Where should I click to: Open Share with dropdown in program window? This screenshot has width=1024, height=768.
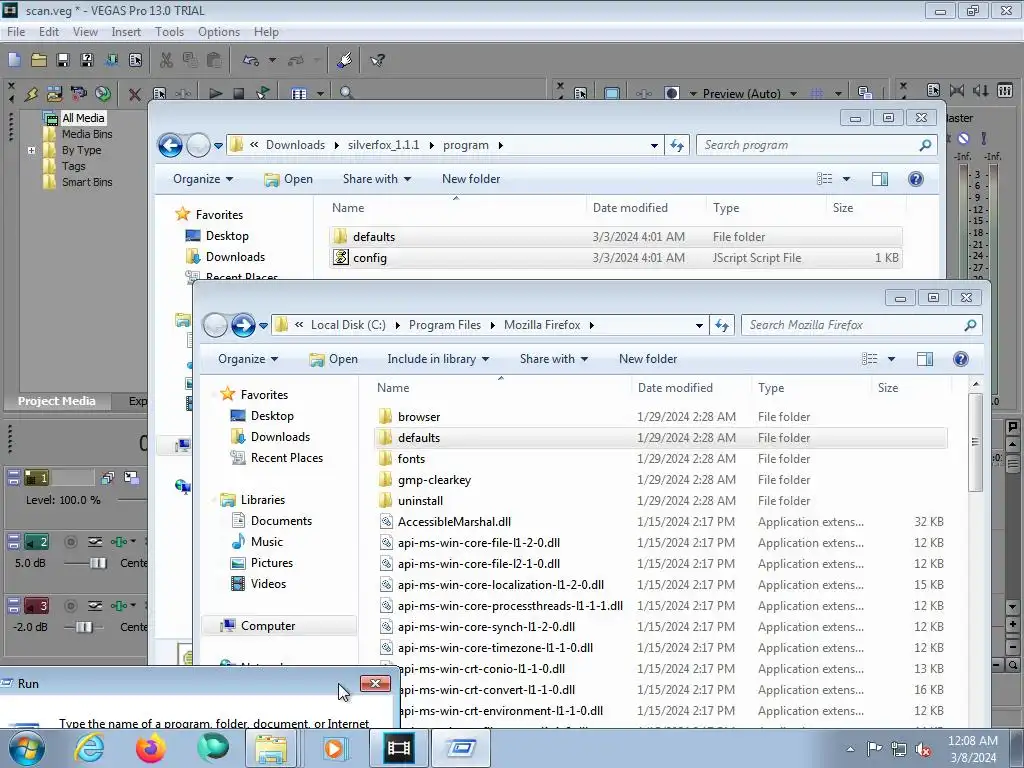tap(377, 179)
